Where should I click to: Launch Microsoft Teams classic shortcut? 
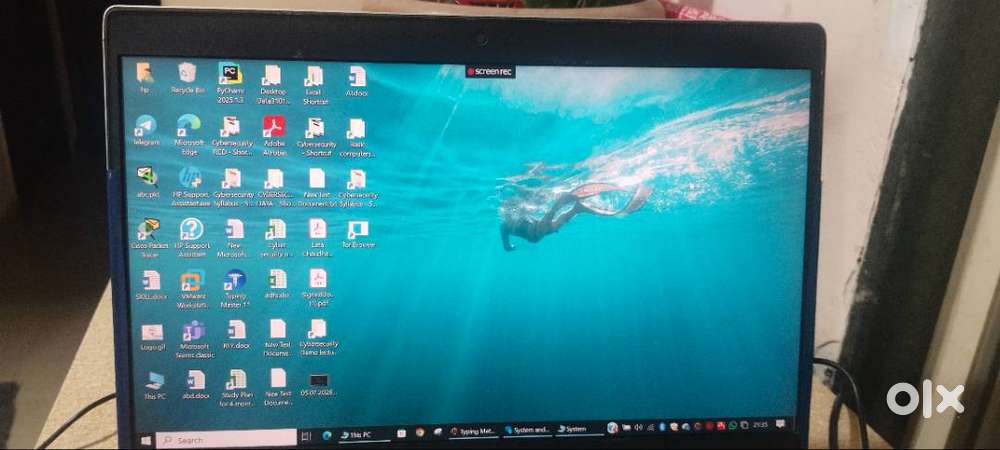(195, 339)
